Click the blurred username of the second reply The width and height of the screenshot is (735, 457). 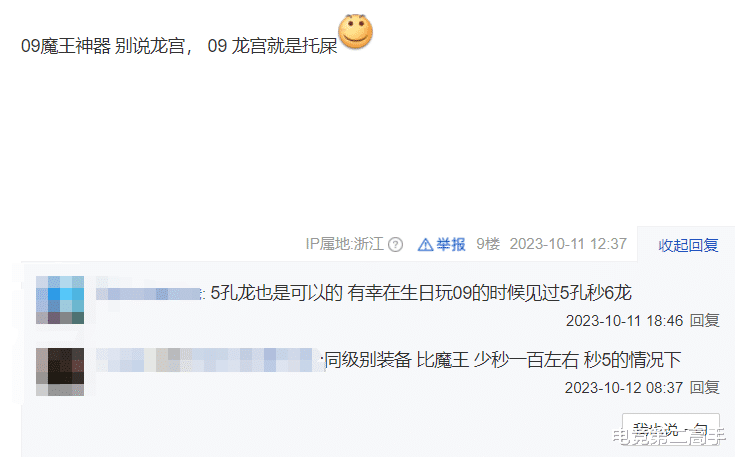click(209, 360)
